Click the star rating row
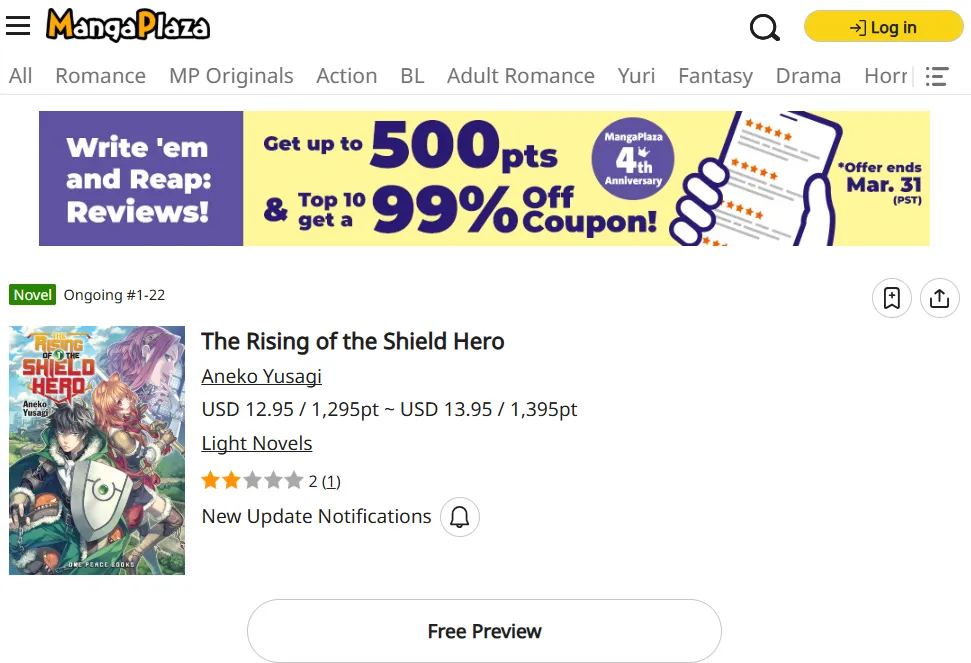 pyautogui.click(x=252, y=481)
